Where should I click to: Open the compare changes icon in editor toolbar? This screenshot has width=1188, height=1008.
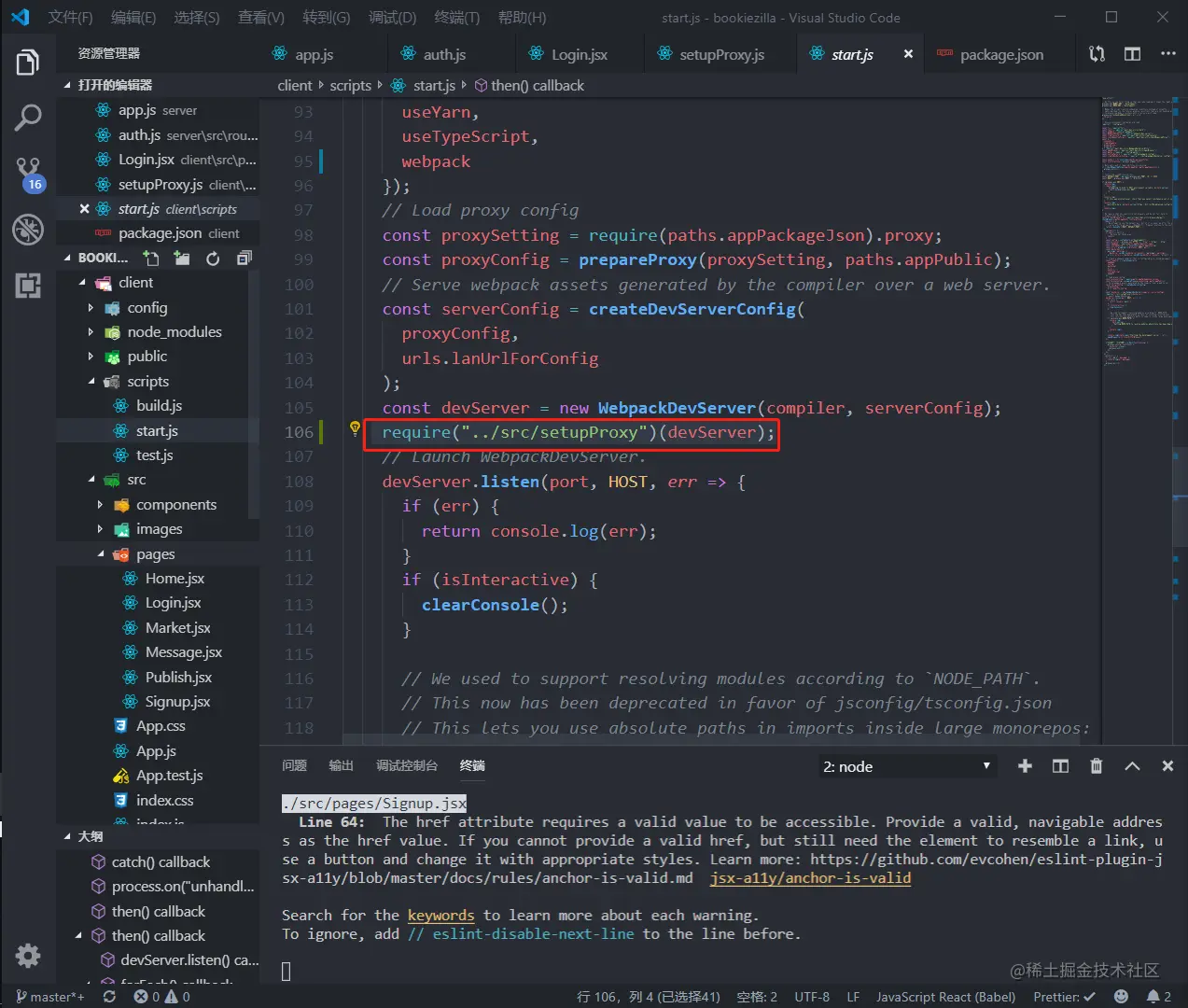click(x=1097, y=54)
